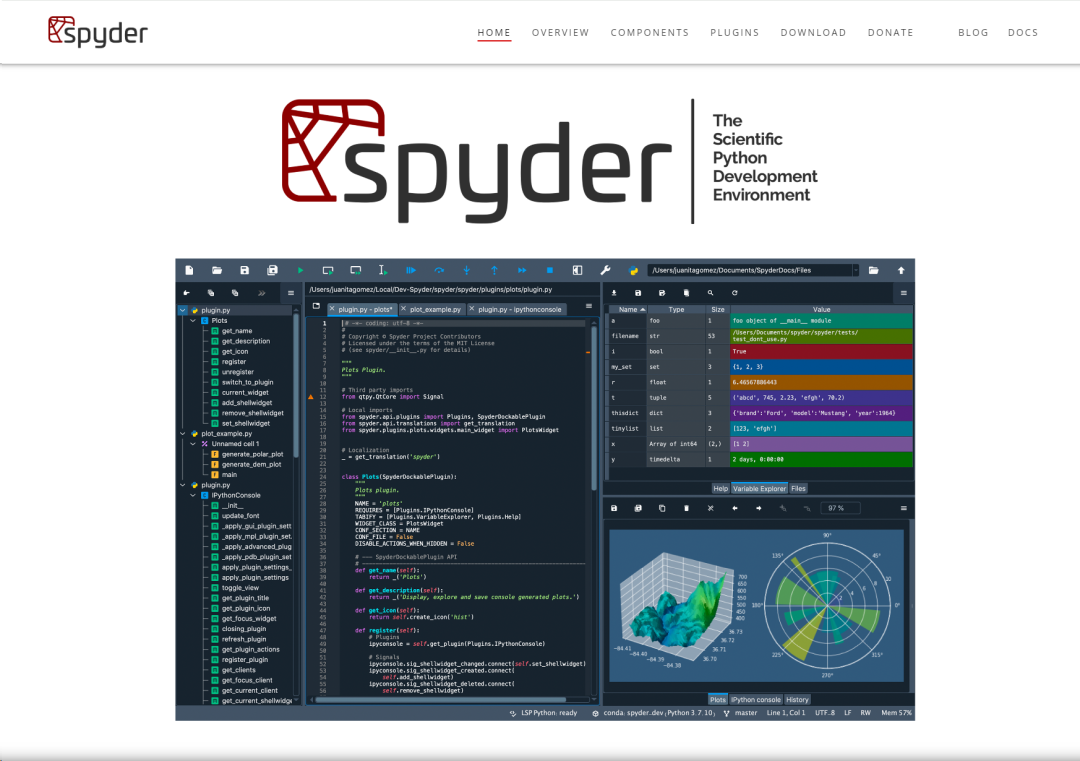Click the search magnifier in Variable Explorer toolbar
The height and width of the screenshot is (761, 1080).
pyautogui.click(x=710, y=293)
